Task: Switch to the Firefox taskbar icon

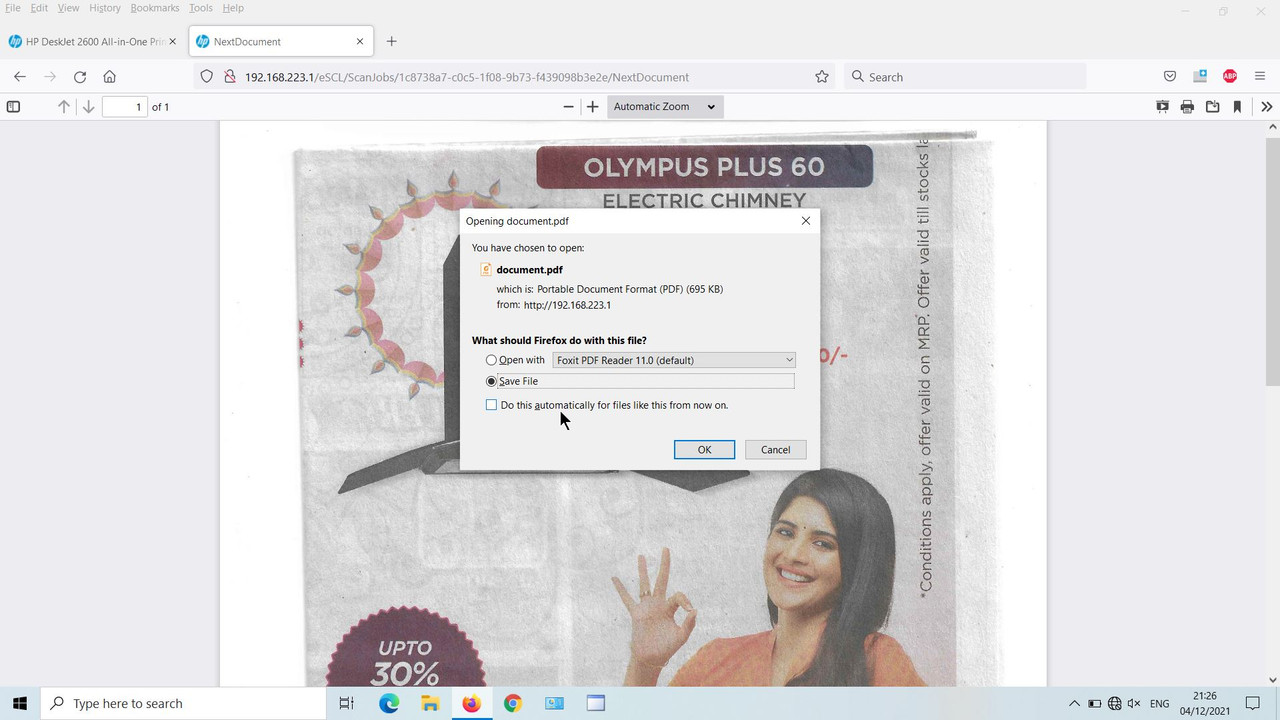Action: (471, 703)
